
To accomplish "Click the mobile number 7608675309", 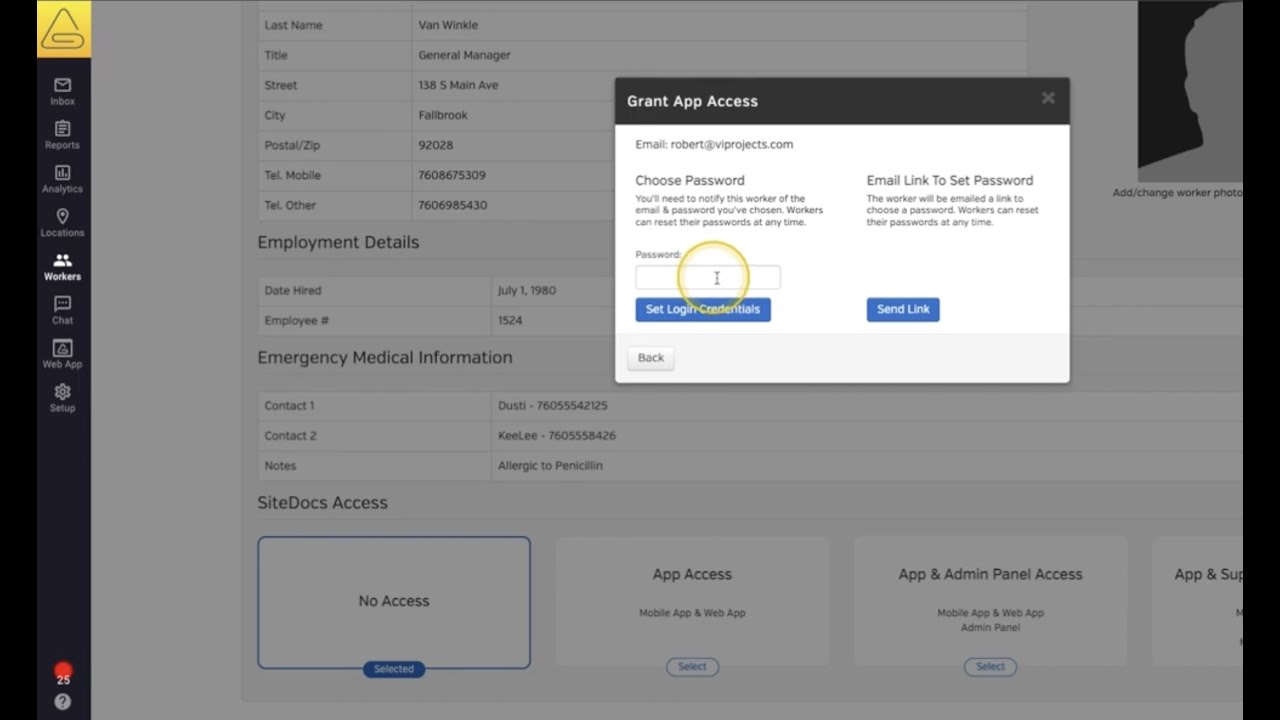I will tap(452, 175).
